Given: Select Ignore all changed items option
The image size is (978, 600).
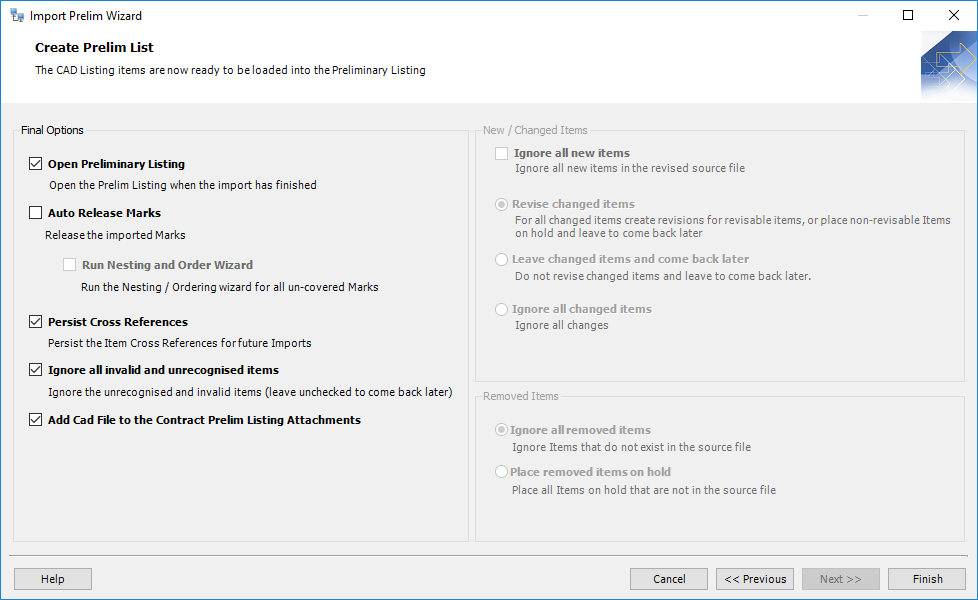Looking at the screenshot, I should pos(502,309).
